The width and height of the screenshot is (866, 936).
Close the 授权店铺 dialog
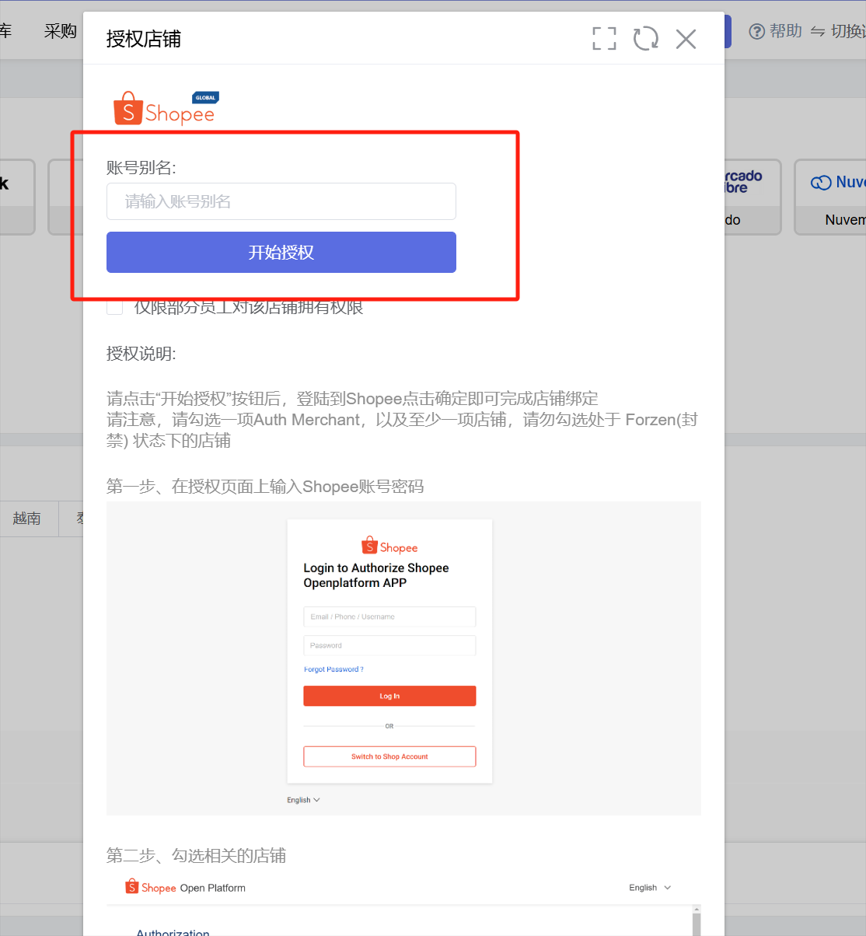[686, 39]
